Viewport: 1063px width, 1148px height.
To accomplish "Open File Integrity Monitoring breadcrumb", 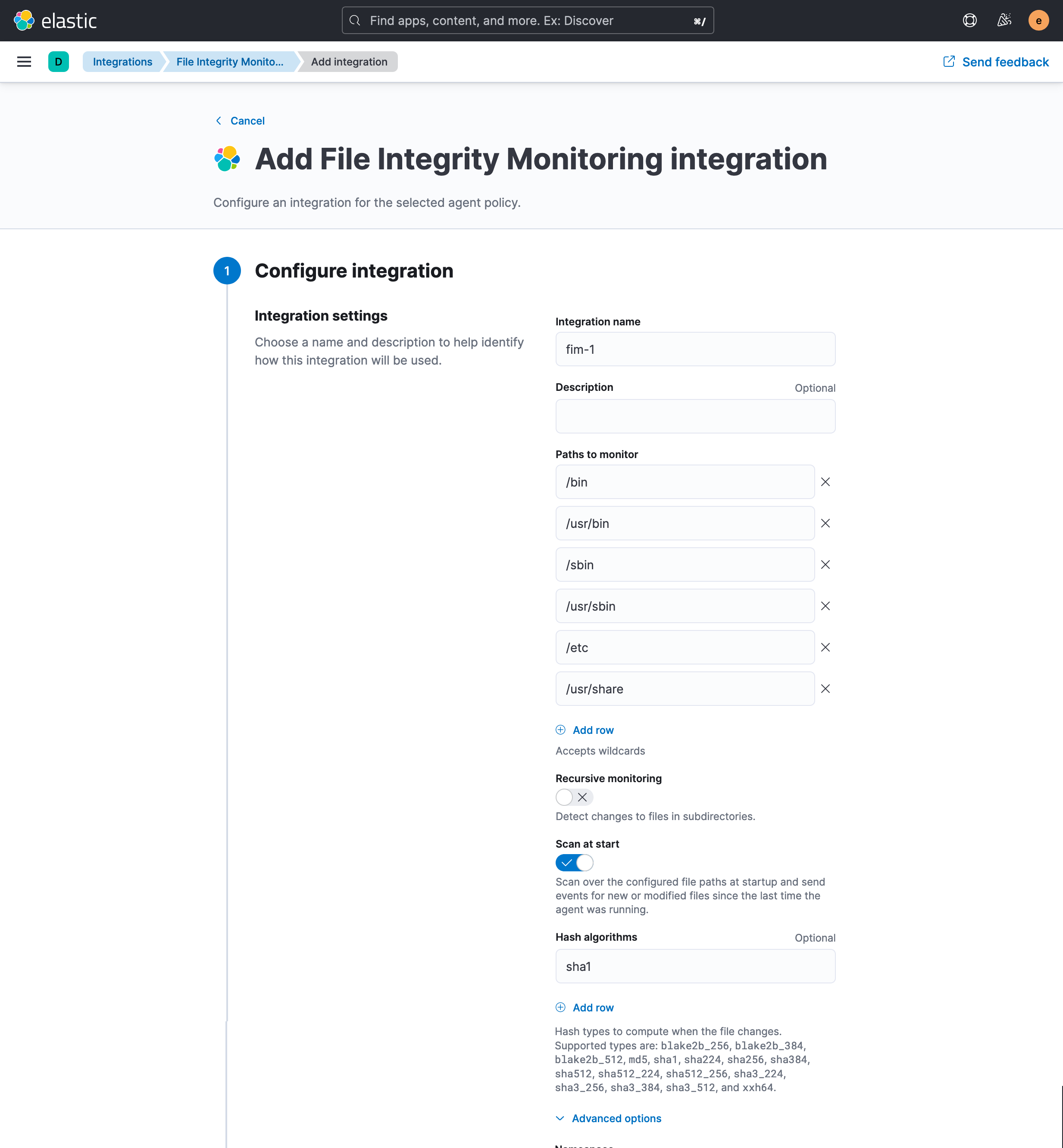I will (229, 62).
